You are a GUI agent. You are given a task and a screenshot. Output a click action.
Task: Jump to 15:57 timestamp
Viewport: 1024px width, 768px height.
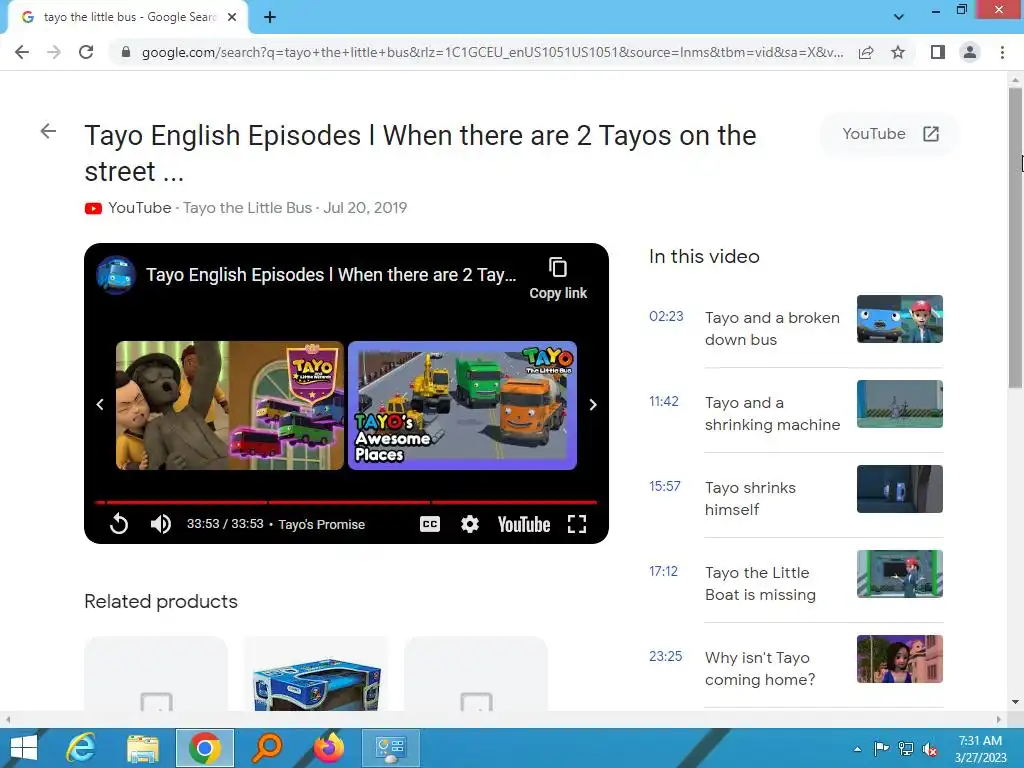coord(665,486)
